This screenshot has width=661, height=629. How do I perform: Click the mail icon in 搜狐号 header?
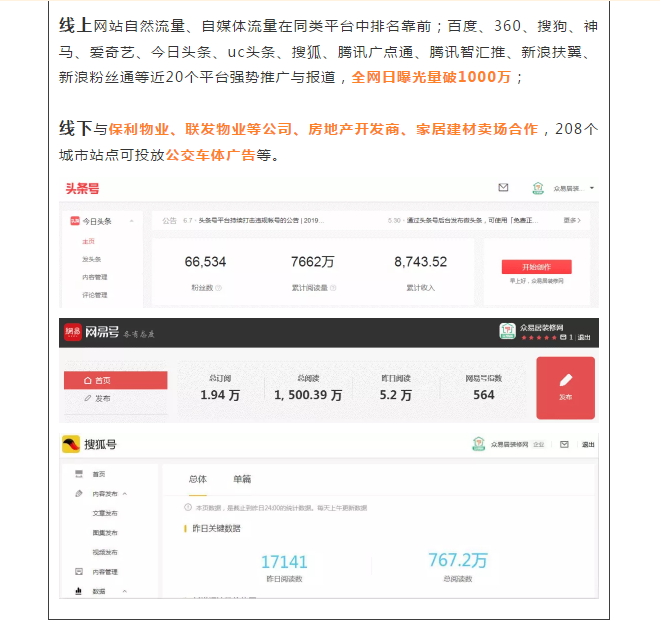coord(564,444)
